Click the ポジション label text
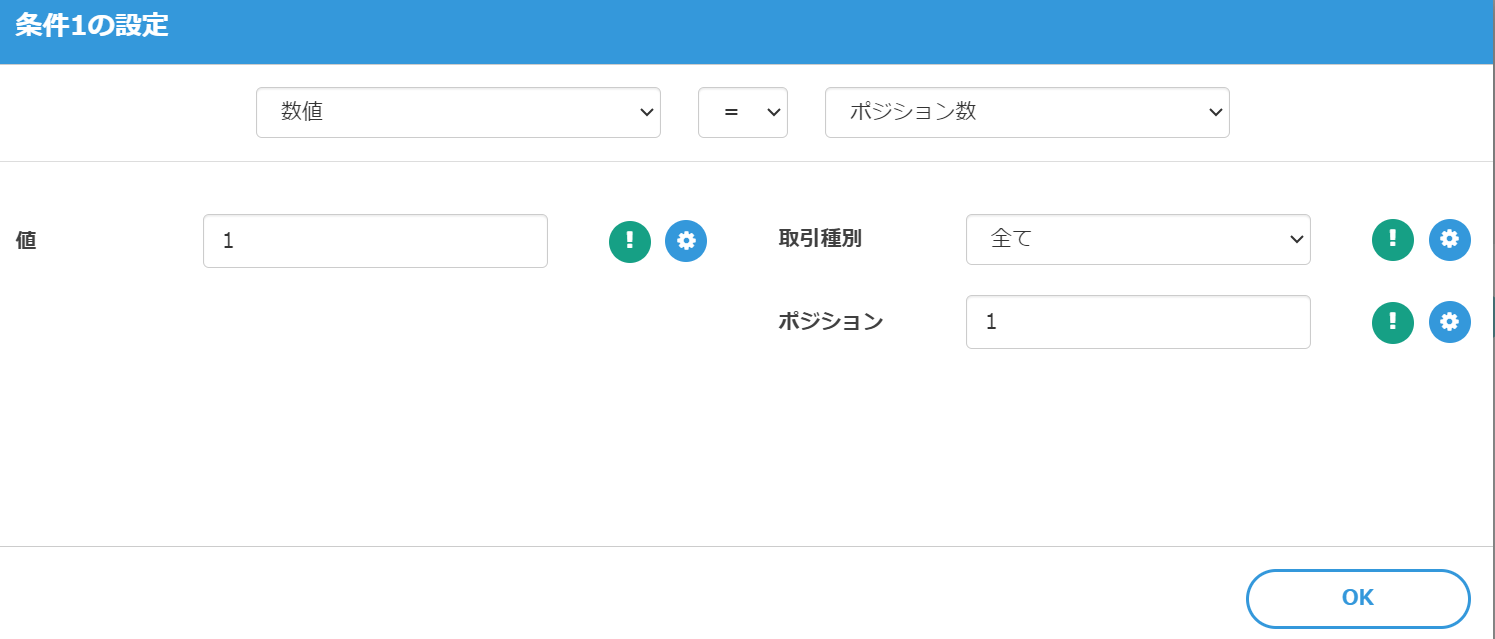The image size is (1495, 639). pos(830,321)
